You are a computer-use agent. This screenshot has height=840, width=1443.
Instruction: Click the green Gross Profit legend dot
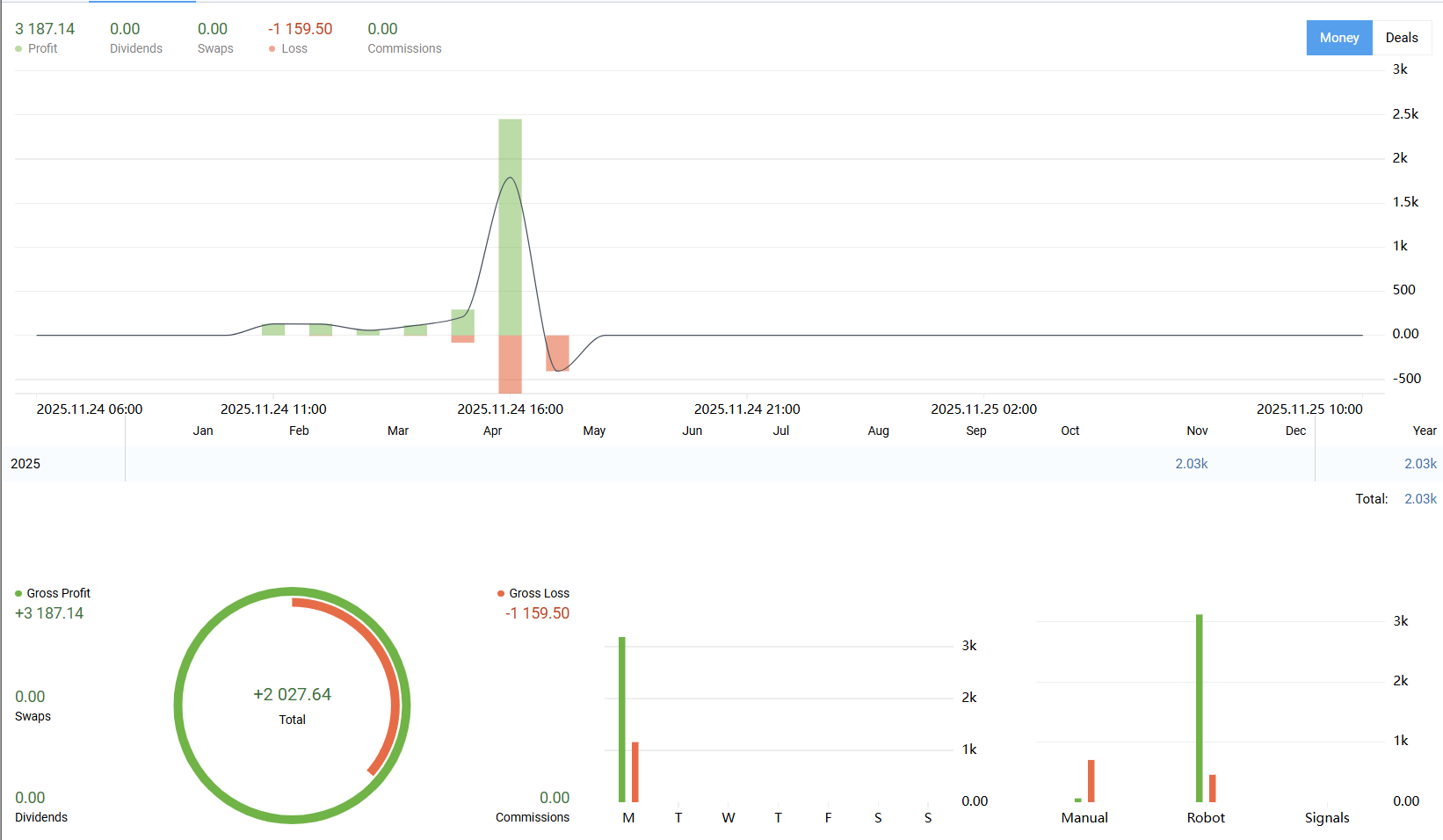pos(18,594)
